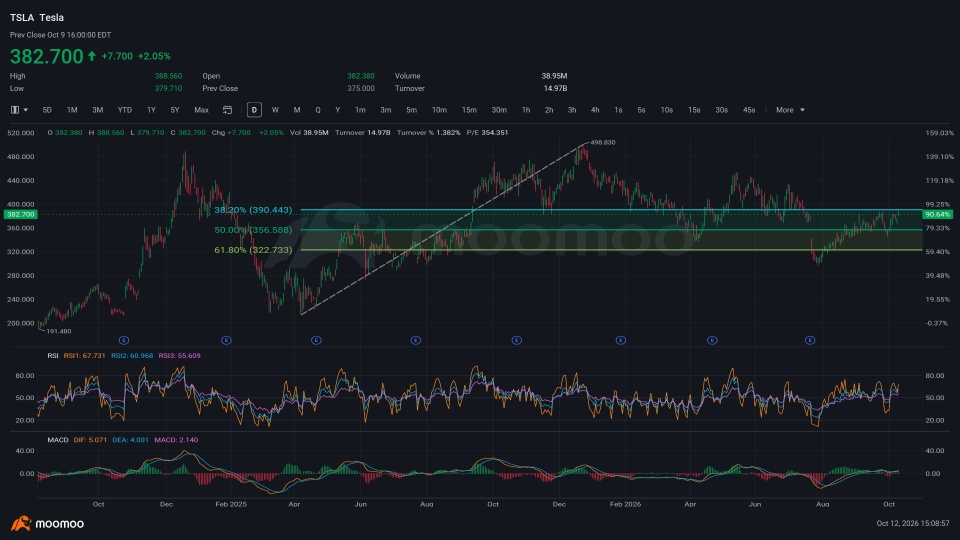Image resolution: width=960 pixels, height=540 pixels.
Task: Select the 10m interval
Action: (x=439, y=110)
